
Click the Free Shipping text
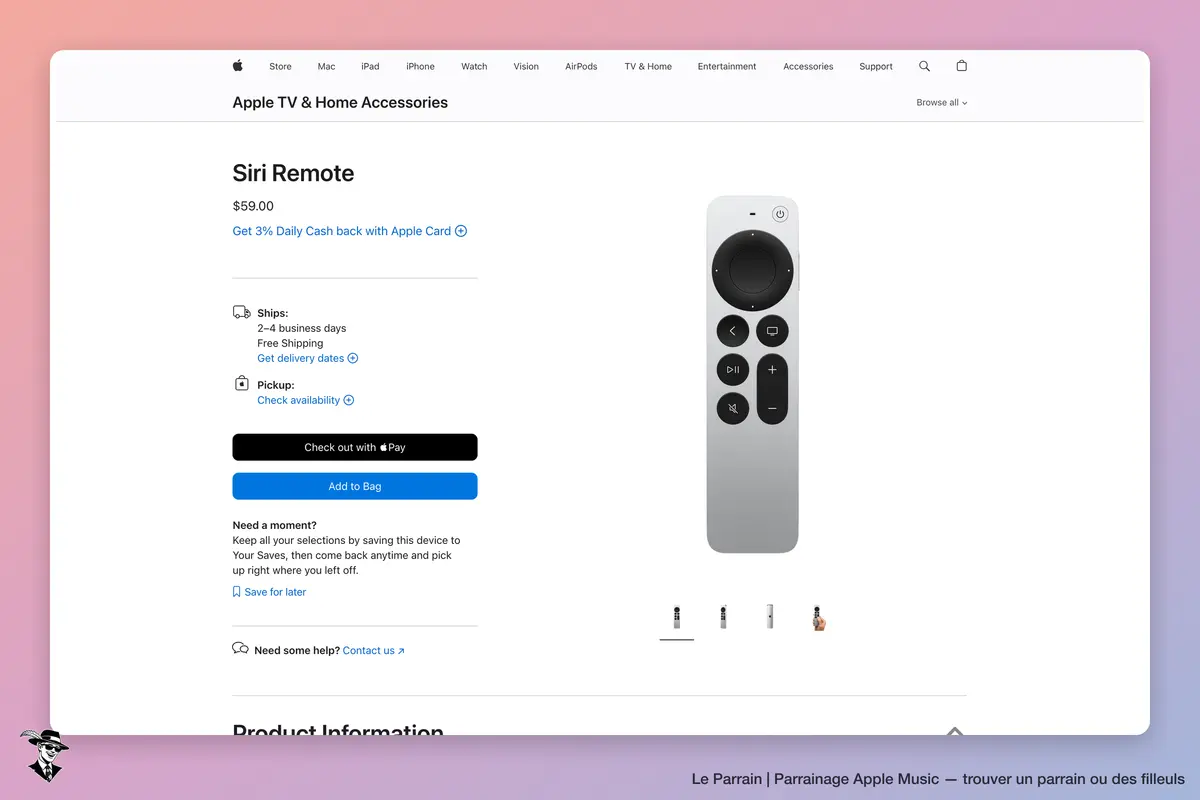pos(290,343)
